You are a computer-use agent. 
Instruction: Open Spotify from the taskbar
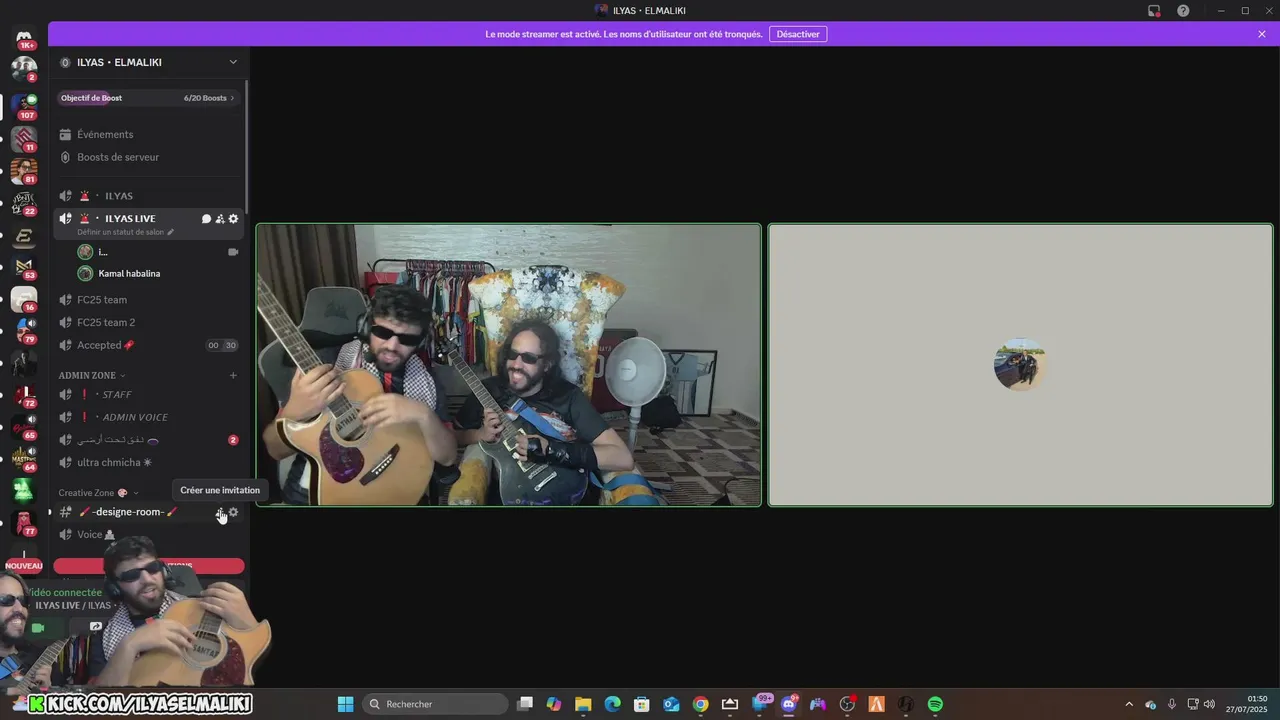(935, 704)
